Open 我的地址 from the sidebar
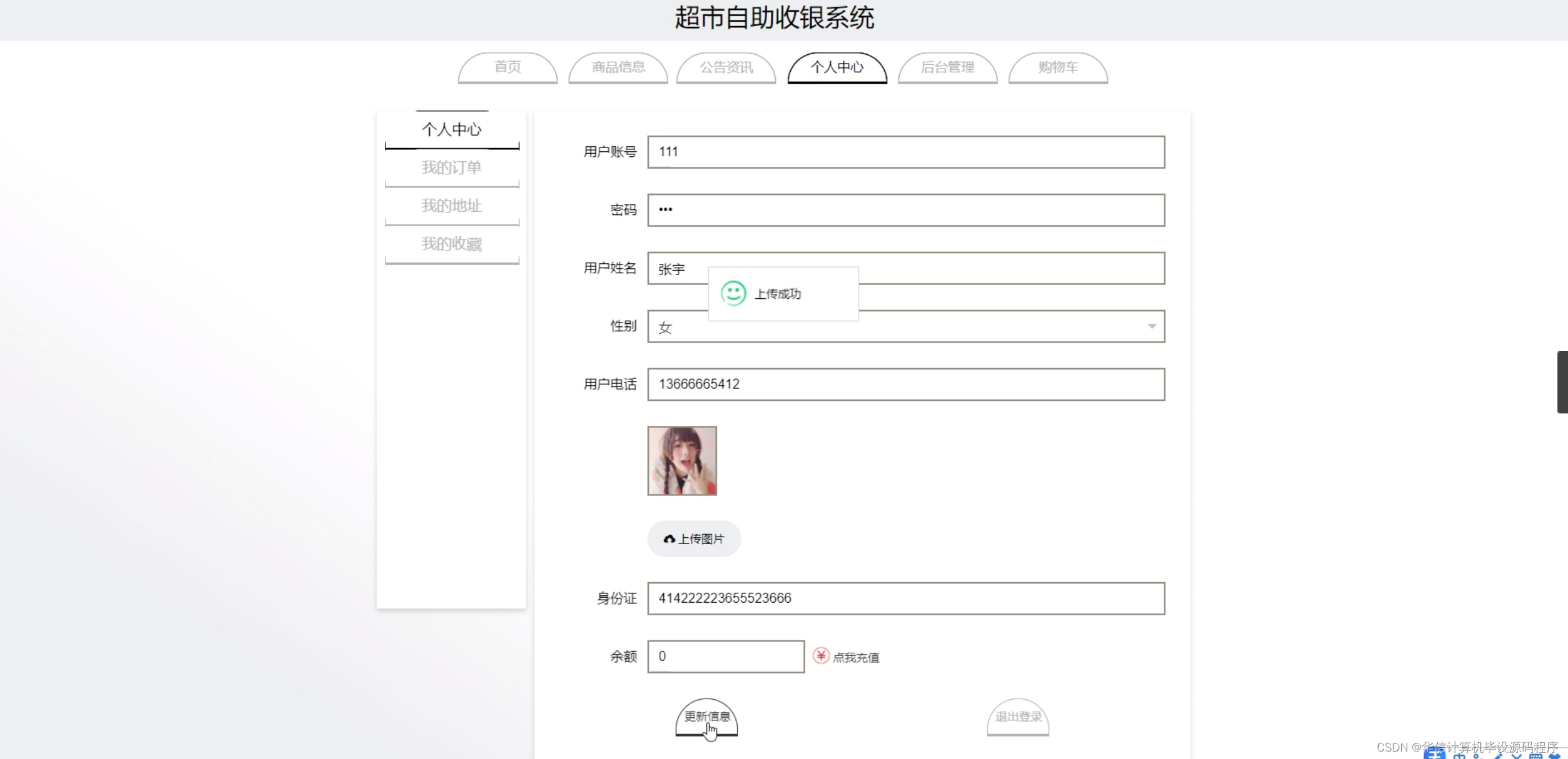This screenshot has width=1568, height=759. click(451, 205)
